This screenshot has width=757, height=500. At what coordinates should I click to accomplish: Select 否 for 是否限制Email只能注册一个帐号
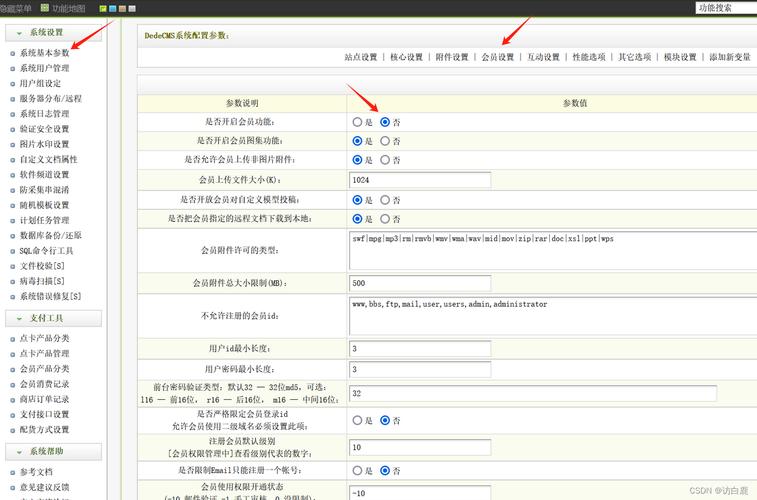pos(385,471)
